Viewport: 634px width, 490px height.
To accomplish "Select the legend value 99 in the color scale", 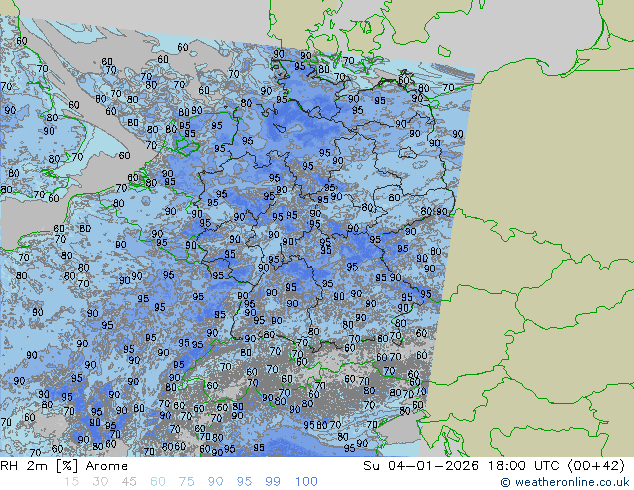I will pyautogui.click(x=273, y=482).
